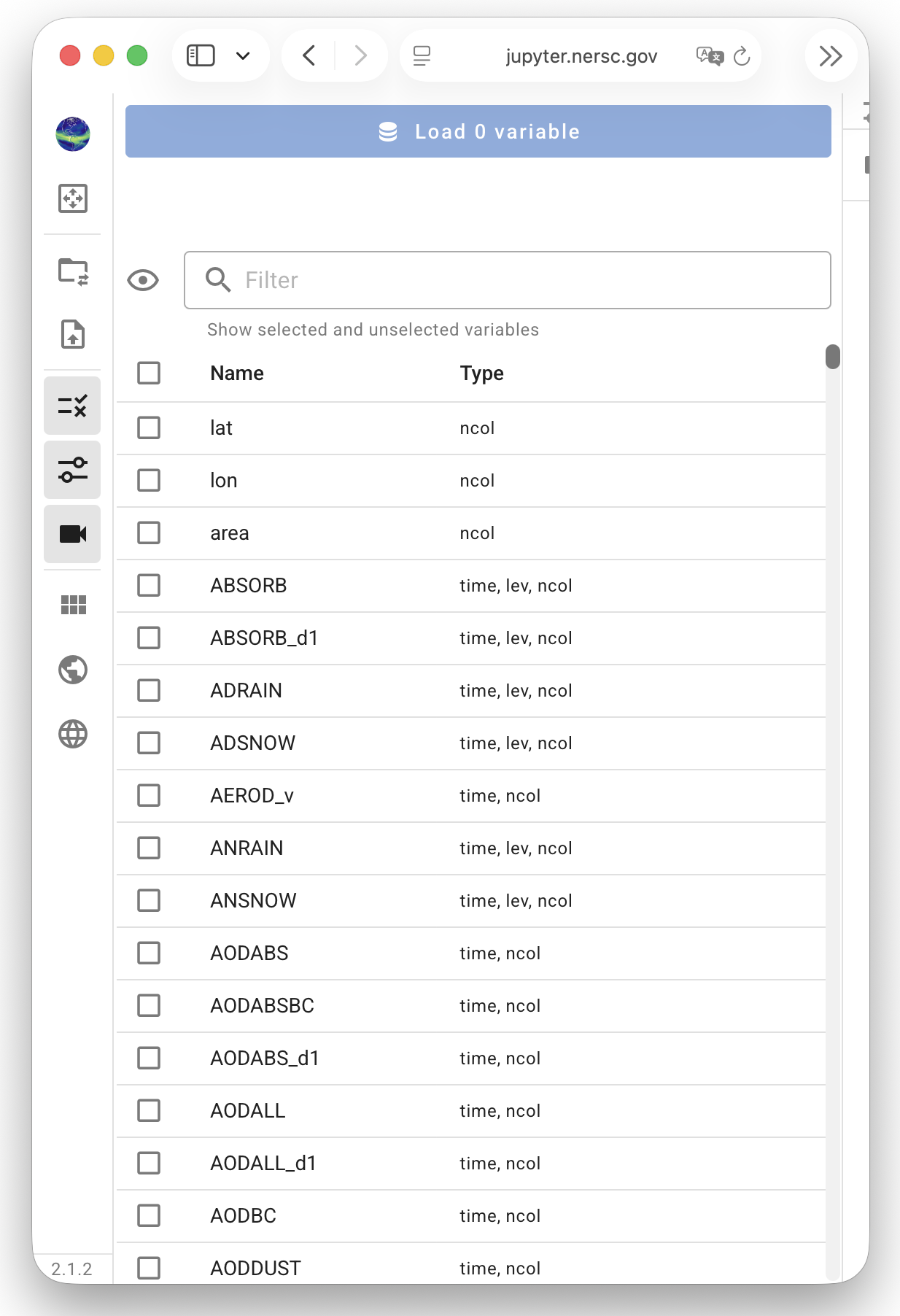Click the toolbar overflow double-chevron icon
The image size is (900, 1316).
click(831, 56)
